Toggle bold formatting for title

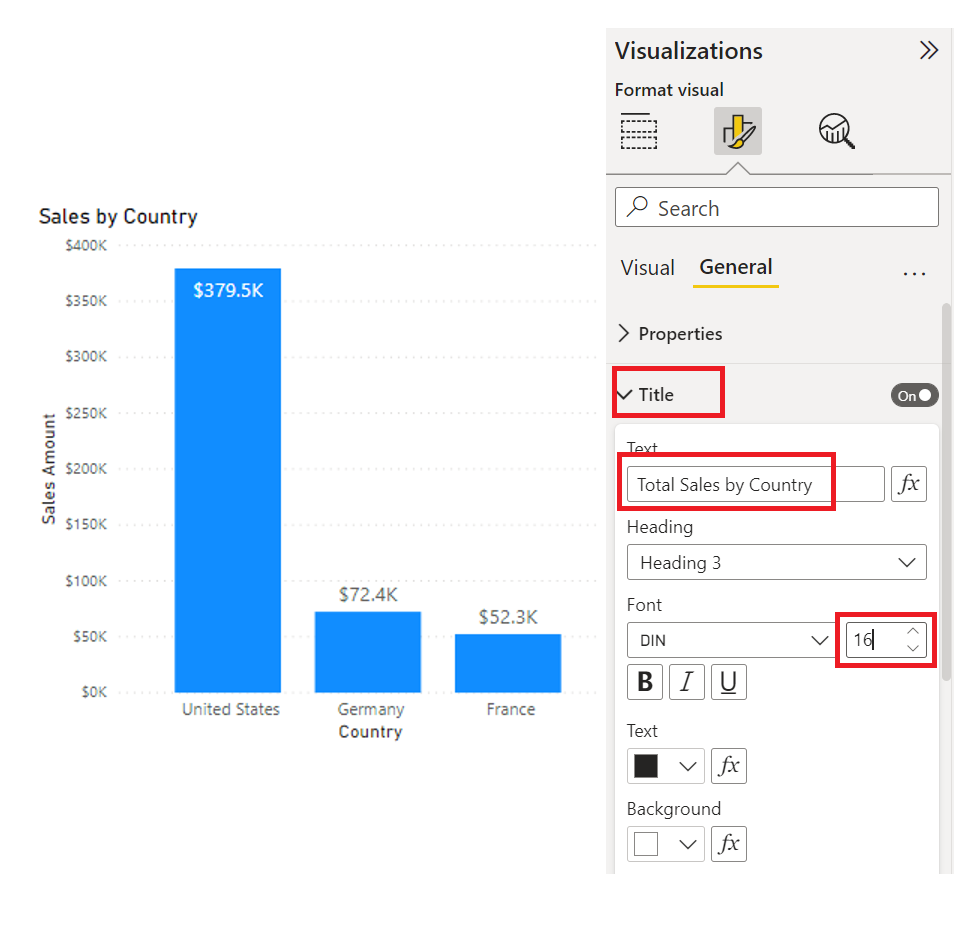point(645,682)
